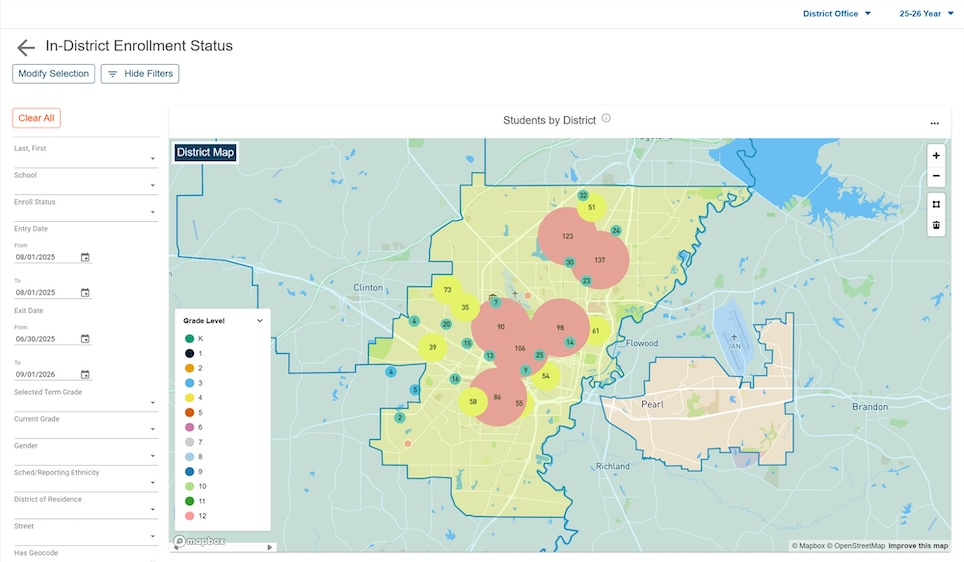Select the yellow 39 cluster
The width and height of the screenshot is (964, 562).
click(x=432, y=347)
